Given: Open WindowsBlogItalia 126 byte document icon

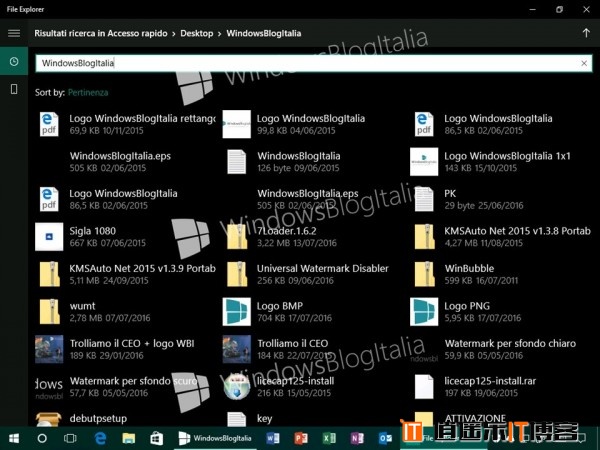Looking at the screenshot, I should pyautogui.click(x=236, y=162).
